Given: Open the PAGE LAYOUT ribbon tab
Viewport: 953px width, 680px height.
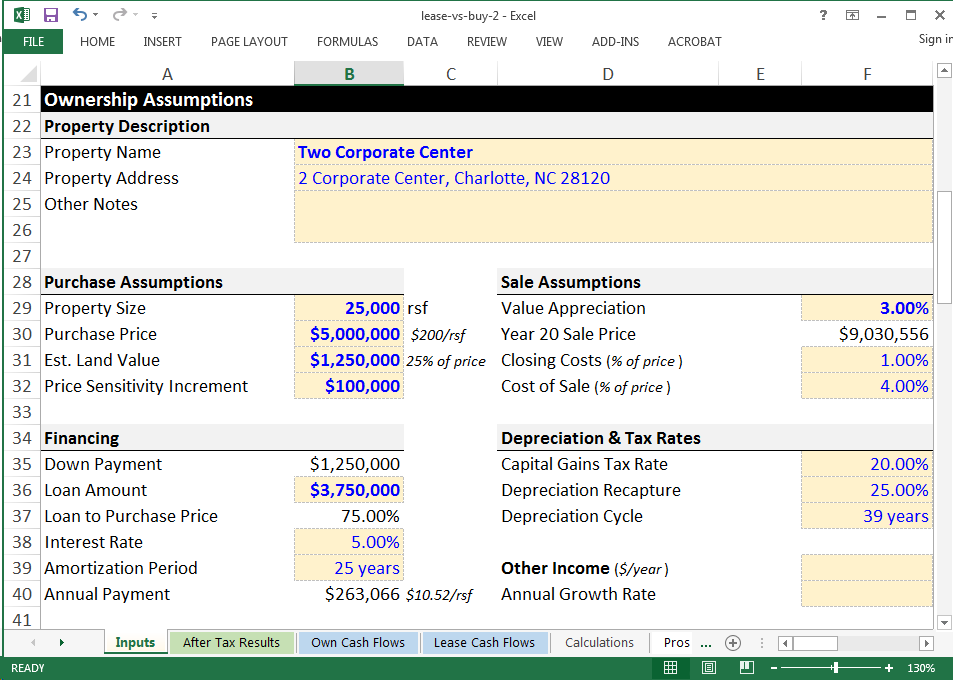Looking at the screenshot, I should [249, 42].
